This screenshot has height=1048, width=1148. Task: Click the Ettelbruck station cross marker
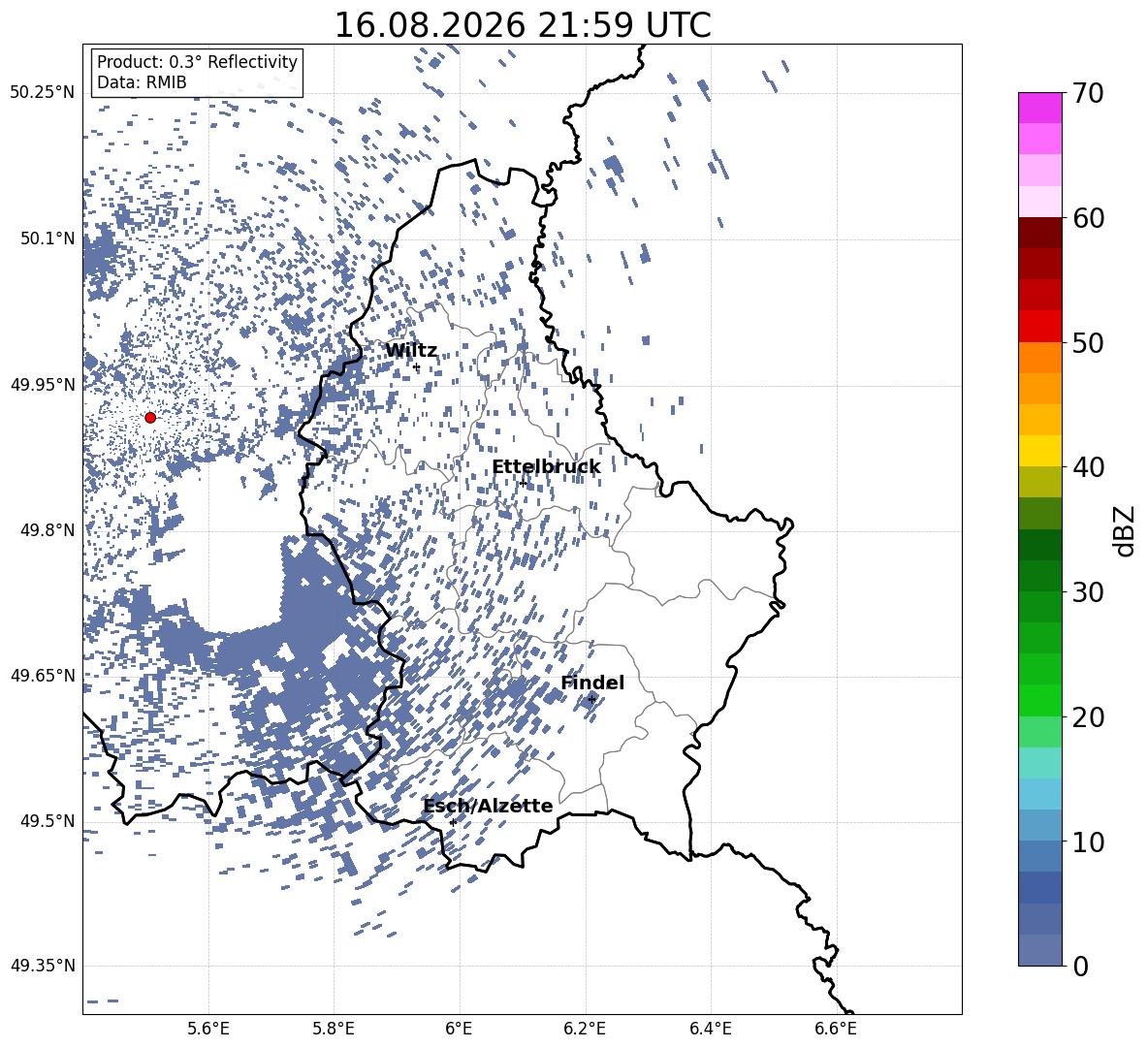point(523,484)
